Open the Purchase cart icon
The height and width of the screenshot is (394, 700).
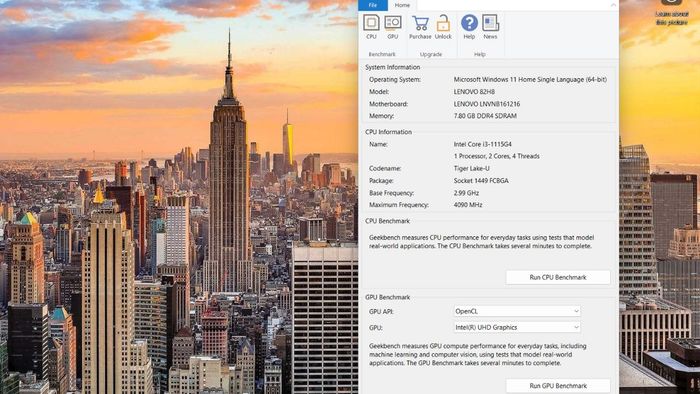tap(420, 27)
